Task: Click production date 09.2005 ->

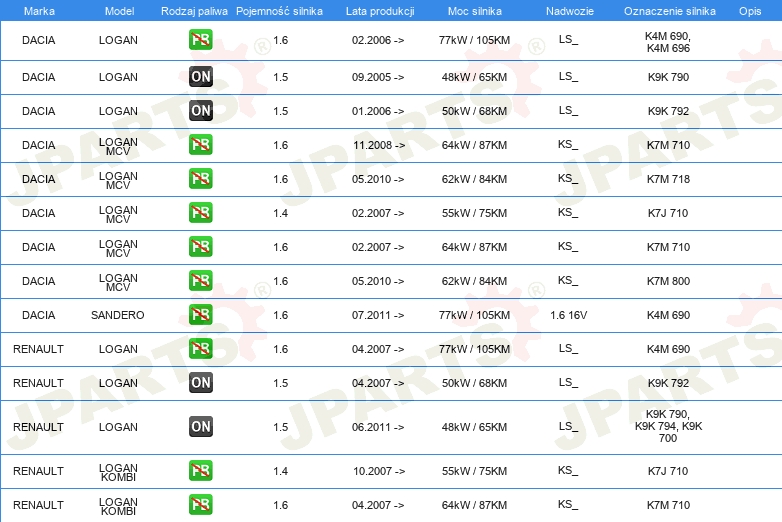Action: tap(378, 77)
